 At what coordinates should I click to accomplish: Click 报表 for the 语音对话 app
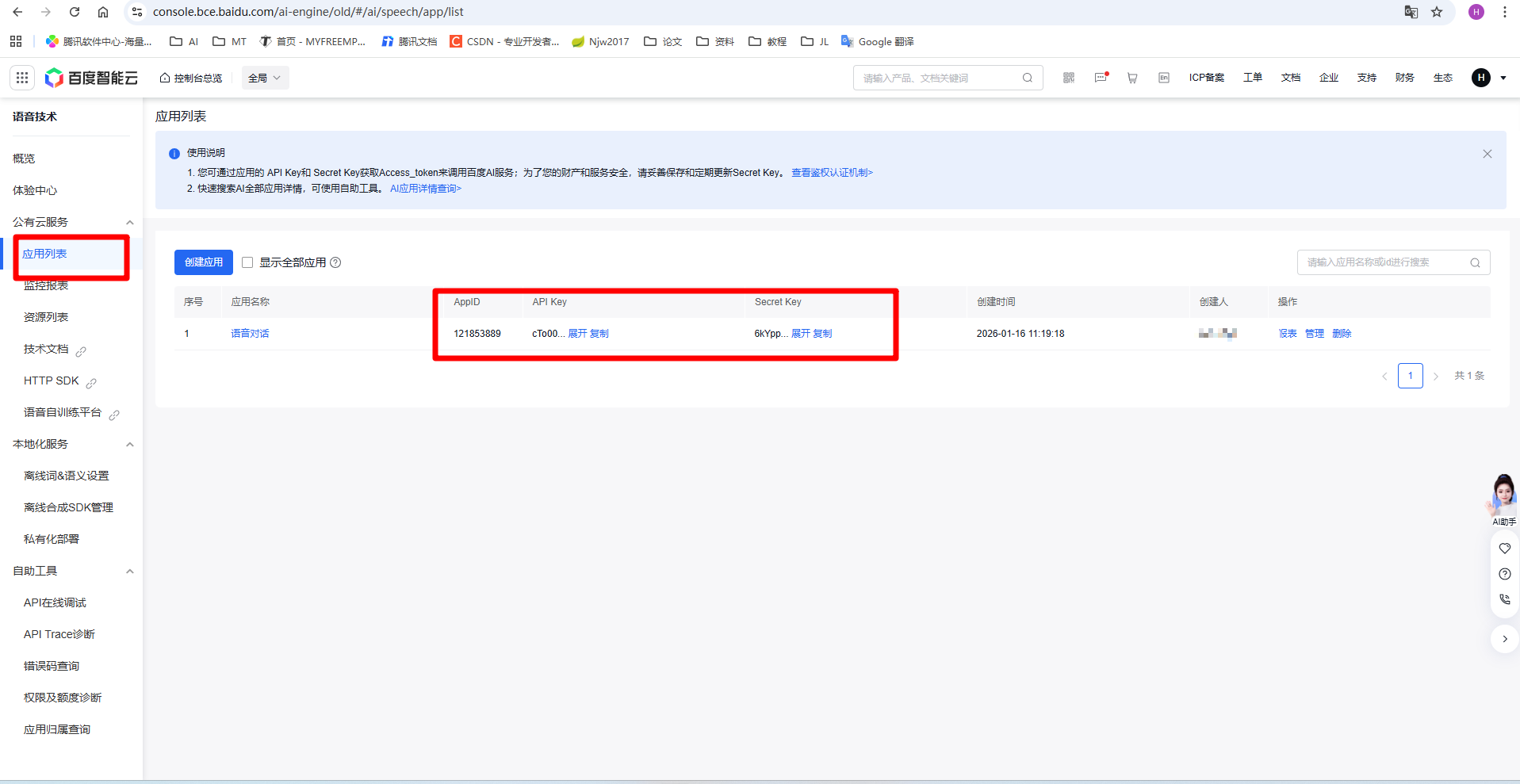pos(1288,334)
